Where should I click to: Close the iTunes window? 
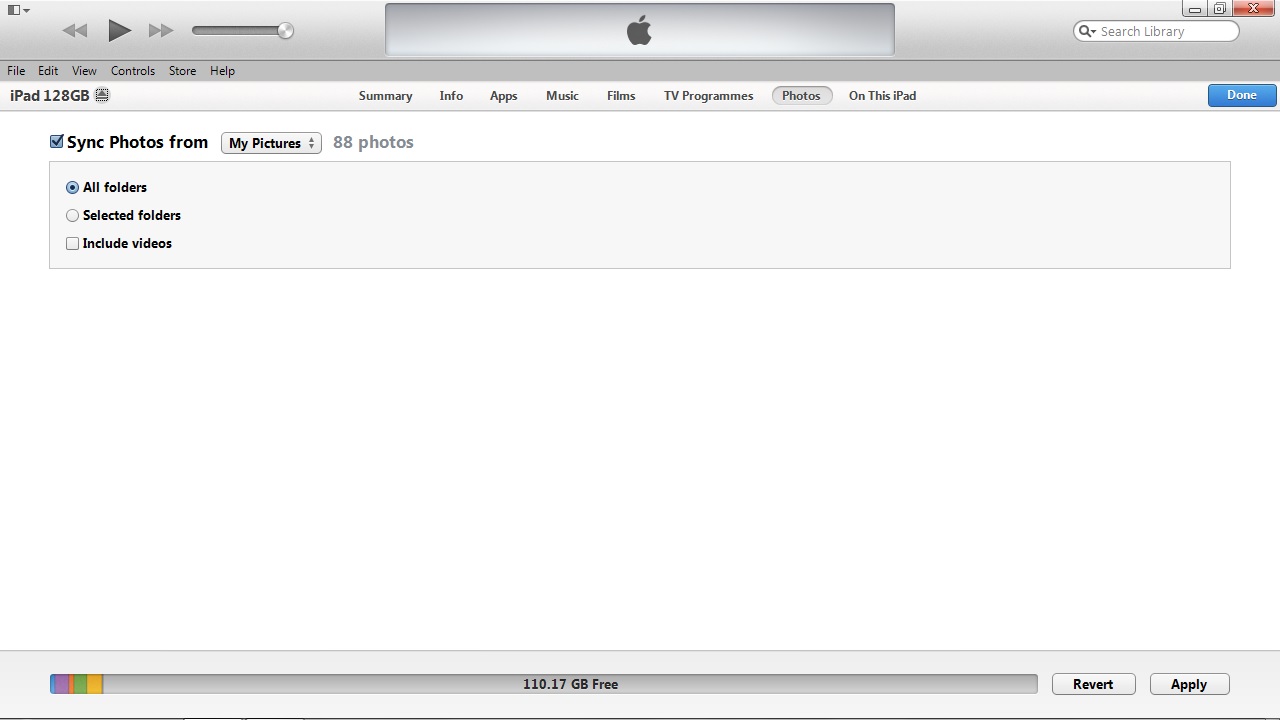point(1254,9)
